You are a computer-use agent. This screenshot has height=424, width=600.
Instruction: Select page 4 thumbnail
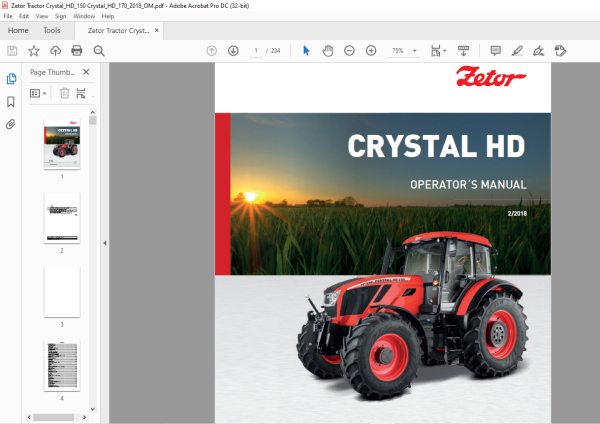pyautogui.click(x=62, y=366)
